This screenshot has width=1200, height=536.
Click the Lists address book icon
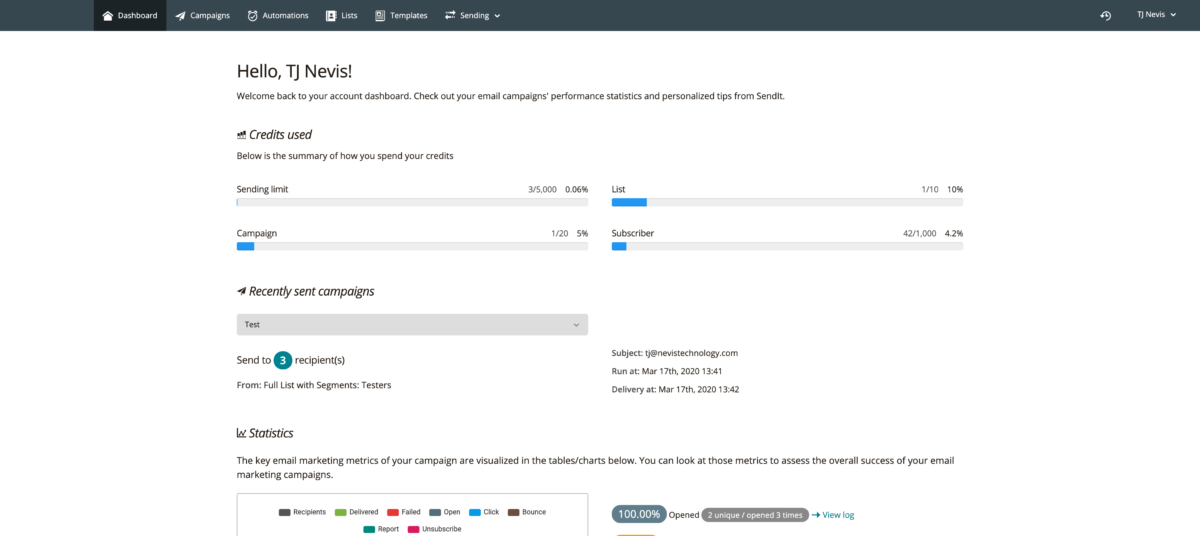331,16
